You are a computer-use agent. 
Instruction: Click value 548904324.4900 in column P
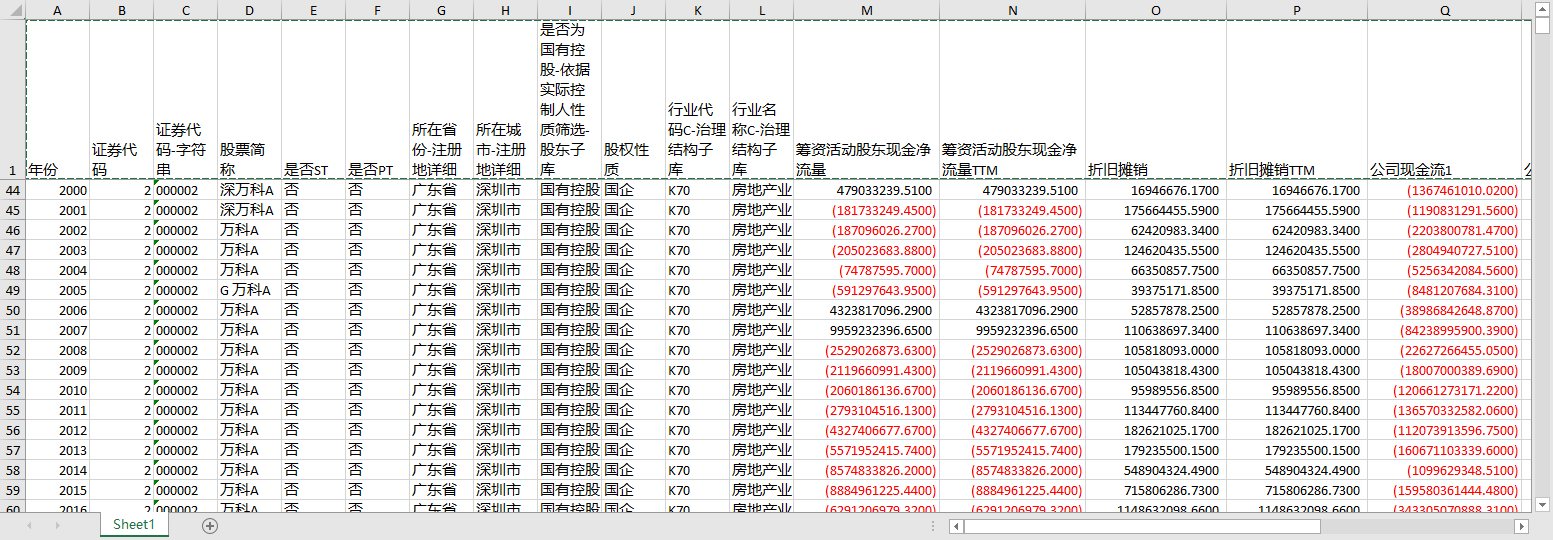coord(1297,470)
